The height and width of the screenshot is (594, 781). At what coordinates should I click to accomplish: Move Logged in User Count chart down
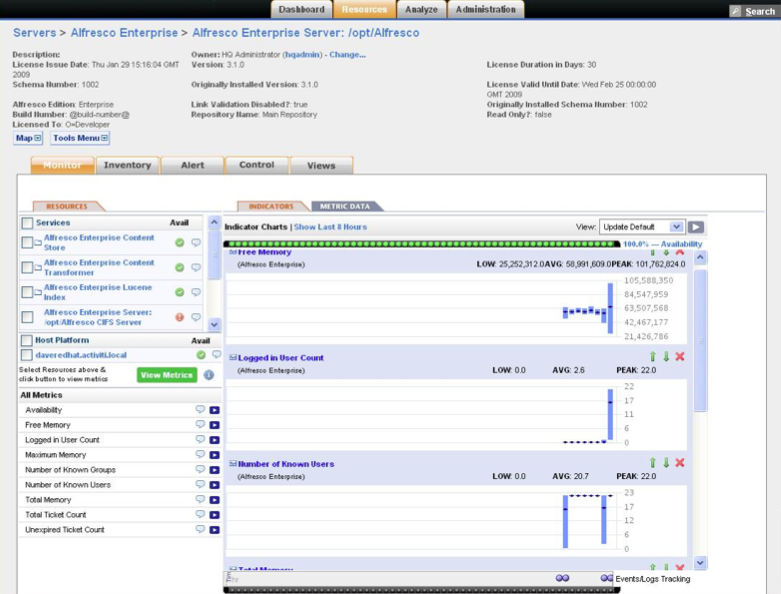tap(666, 356)
